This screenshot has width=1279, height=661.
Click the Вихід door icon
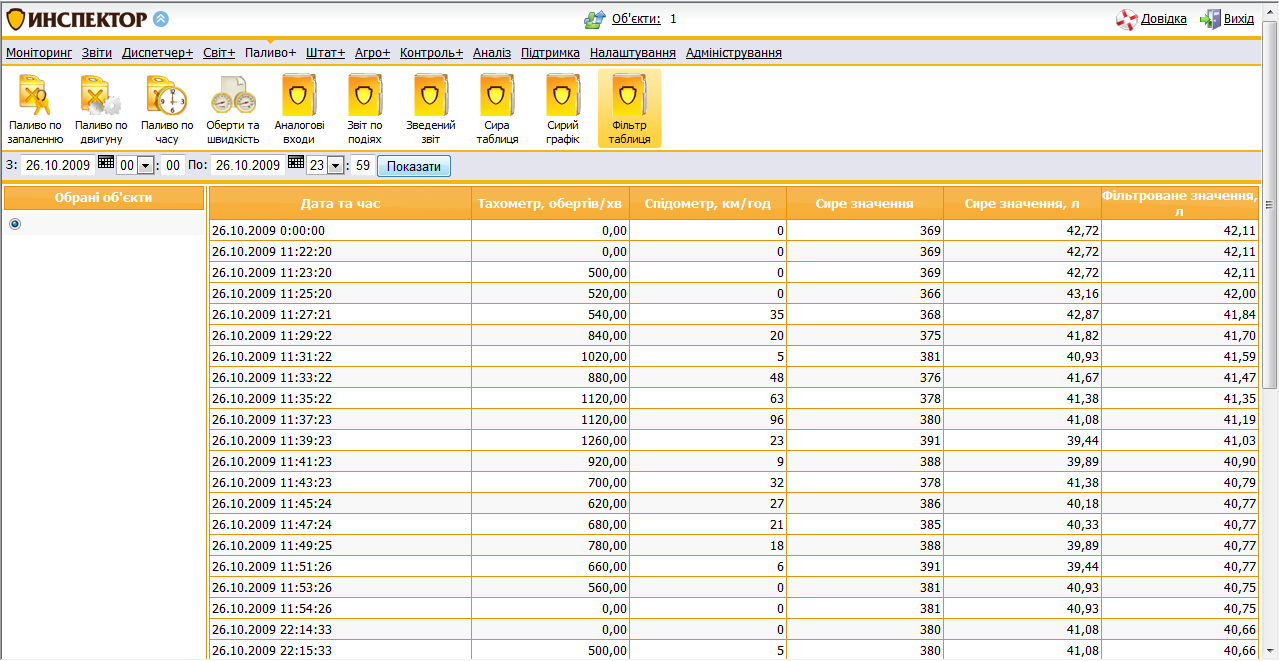pos(1210,19)
